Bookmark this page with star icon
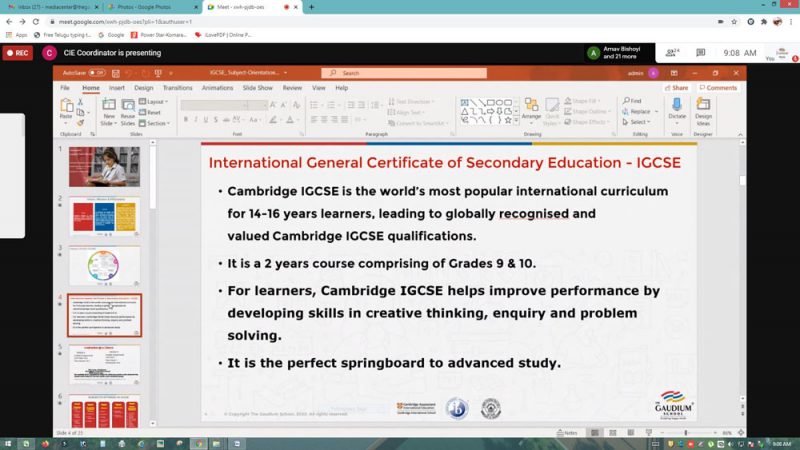The image size is (800, 450). [x=734, y=21]
